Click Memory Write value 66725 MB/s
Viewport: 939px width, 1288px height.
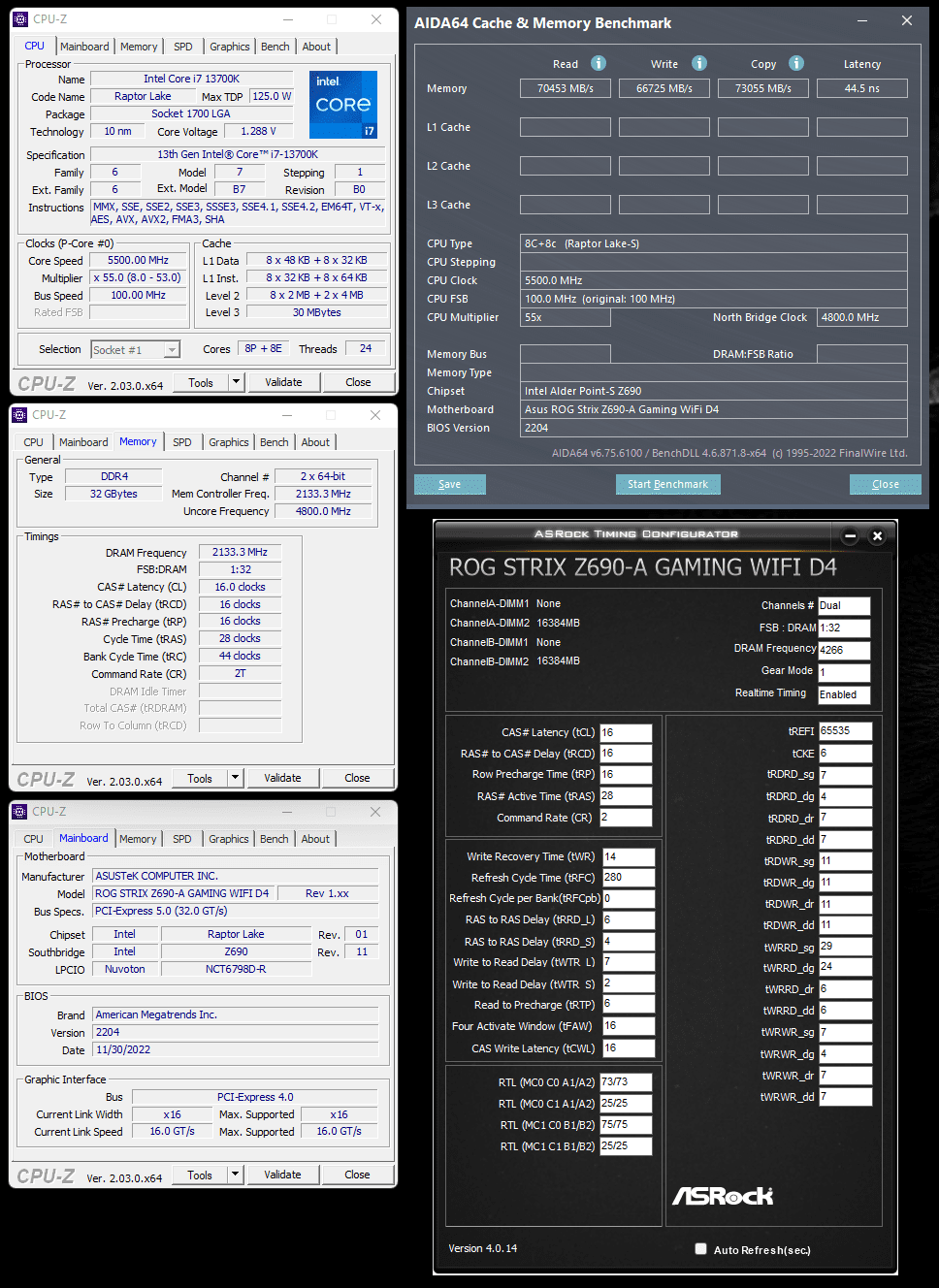click(x=664, y=88)
